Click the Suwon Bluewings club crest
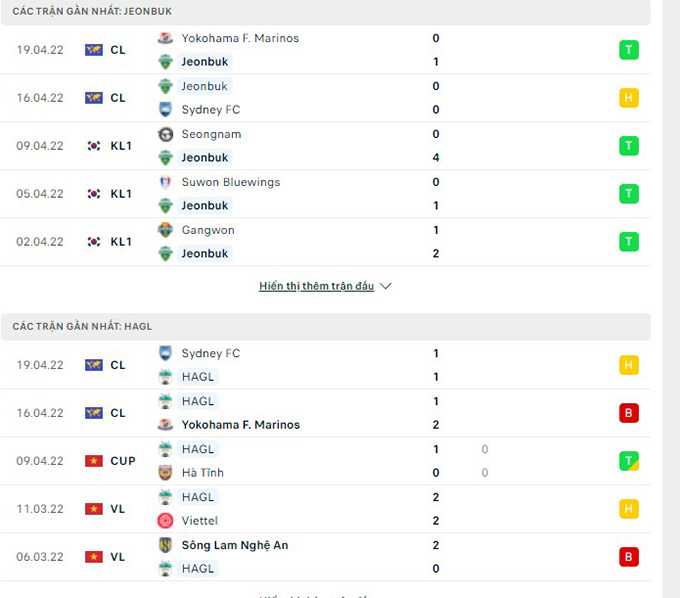680x598 pixels. (166, 182)
